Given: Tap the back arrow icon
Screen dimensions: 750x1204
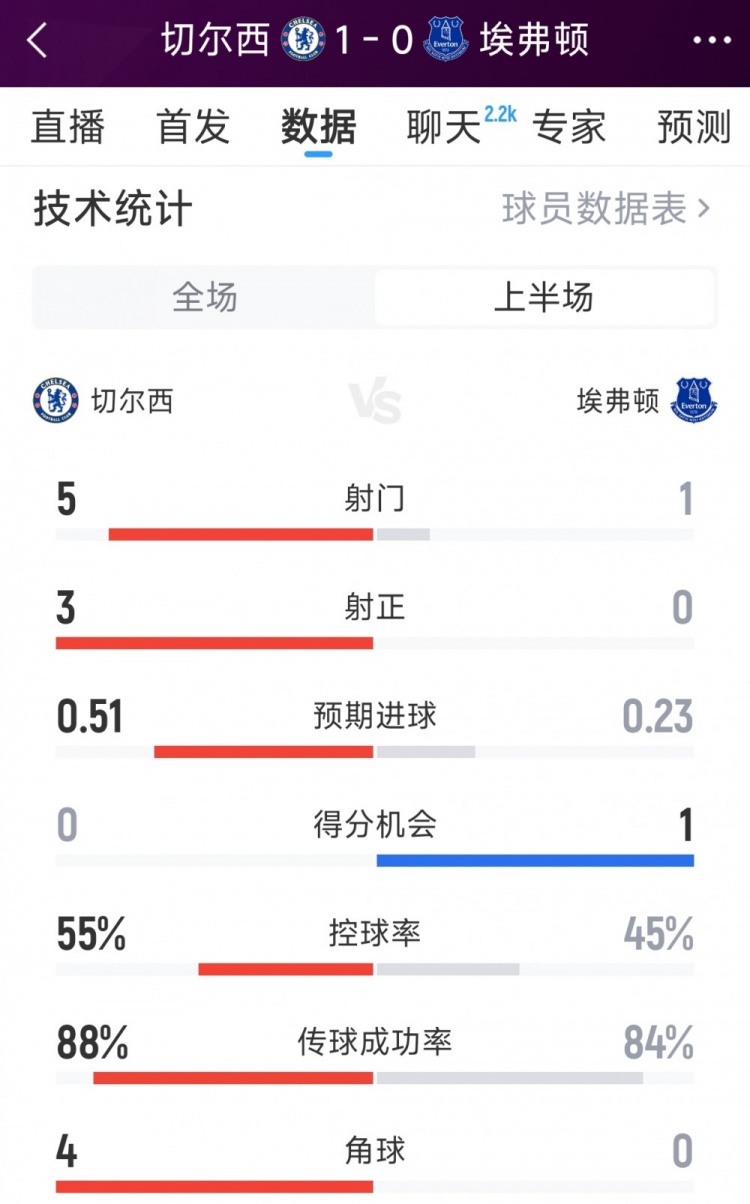Looking at the screenshot, I should [x=38, y=40].
